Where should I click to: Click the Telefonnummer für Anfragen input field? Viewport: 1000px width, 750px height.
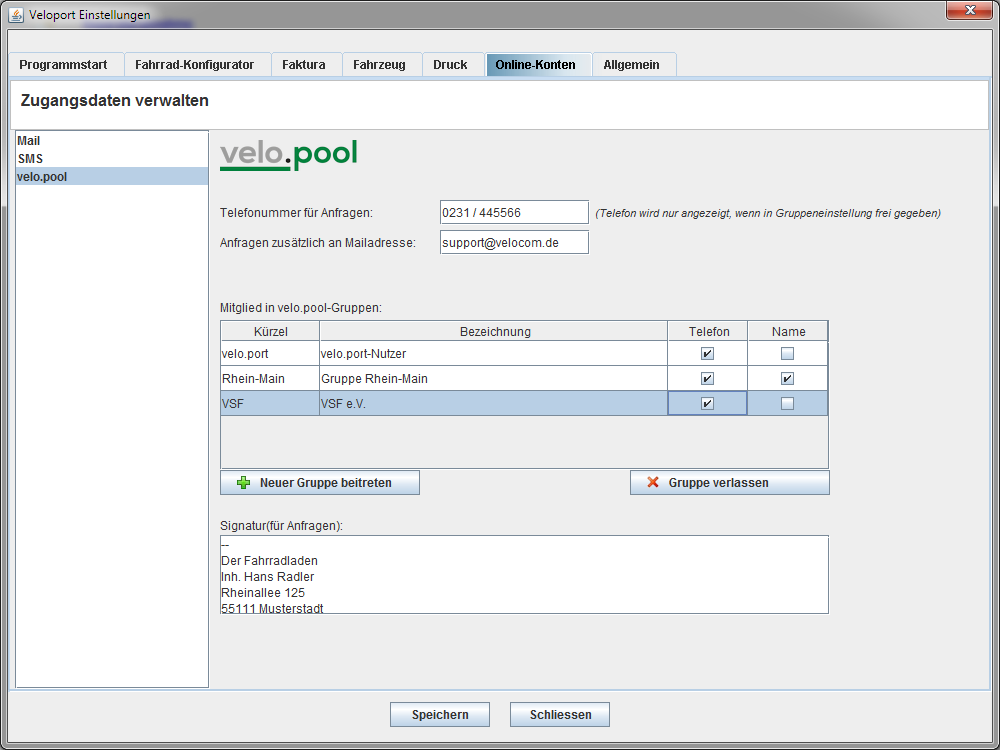click(x=514, y=212)
